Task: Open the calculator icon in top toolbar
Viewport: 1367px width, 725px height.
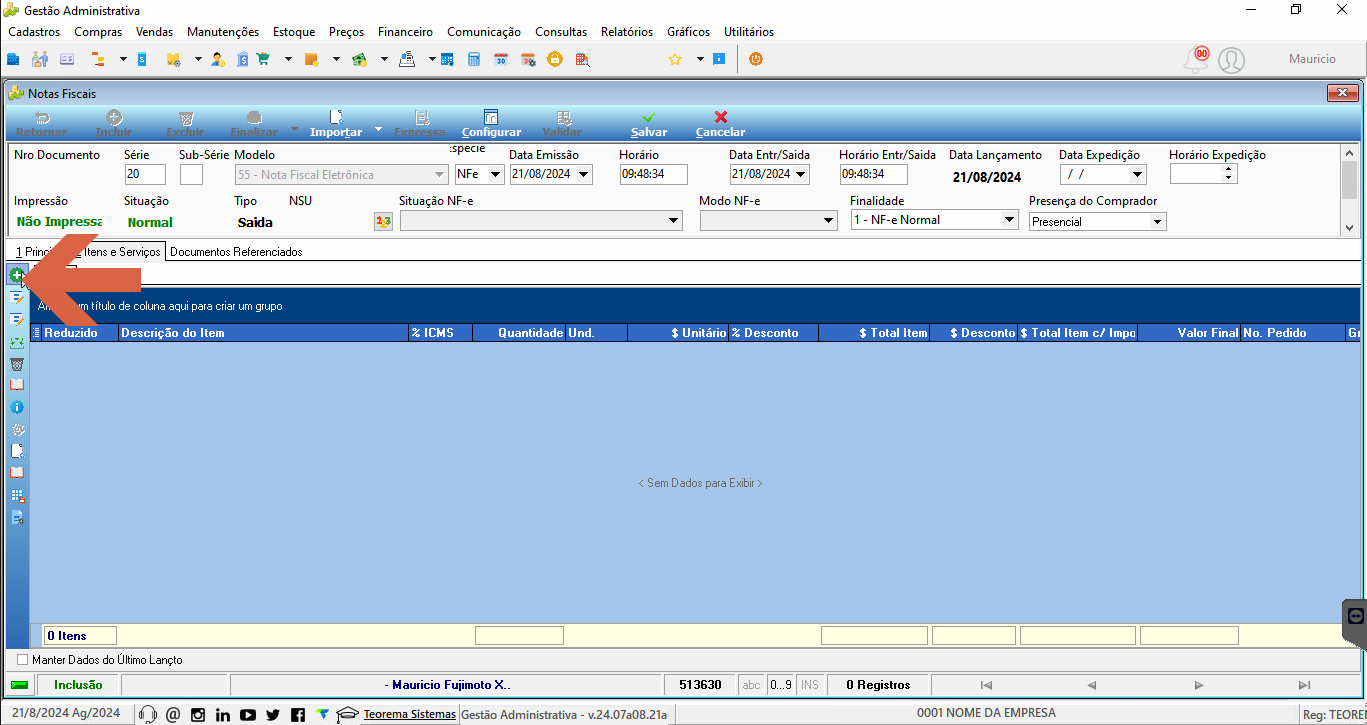Action: coord(474,59)
